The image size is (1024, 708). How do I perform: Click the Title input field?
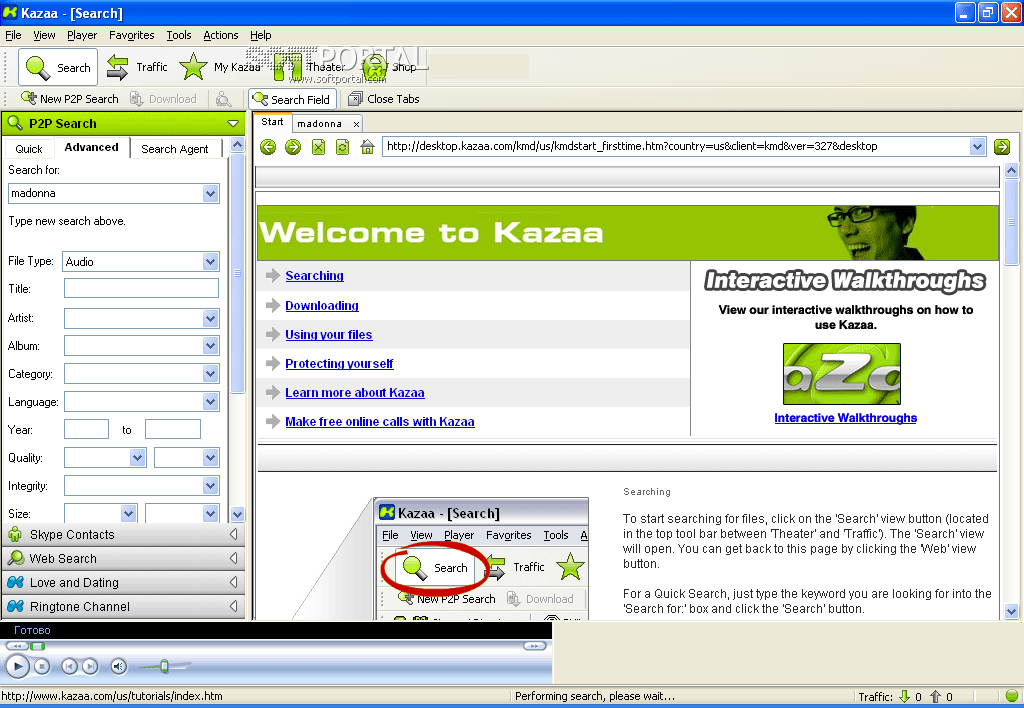[141, 289]
